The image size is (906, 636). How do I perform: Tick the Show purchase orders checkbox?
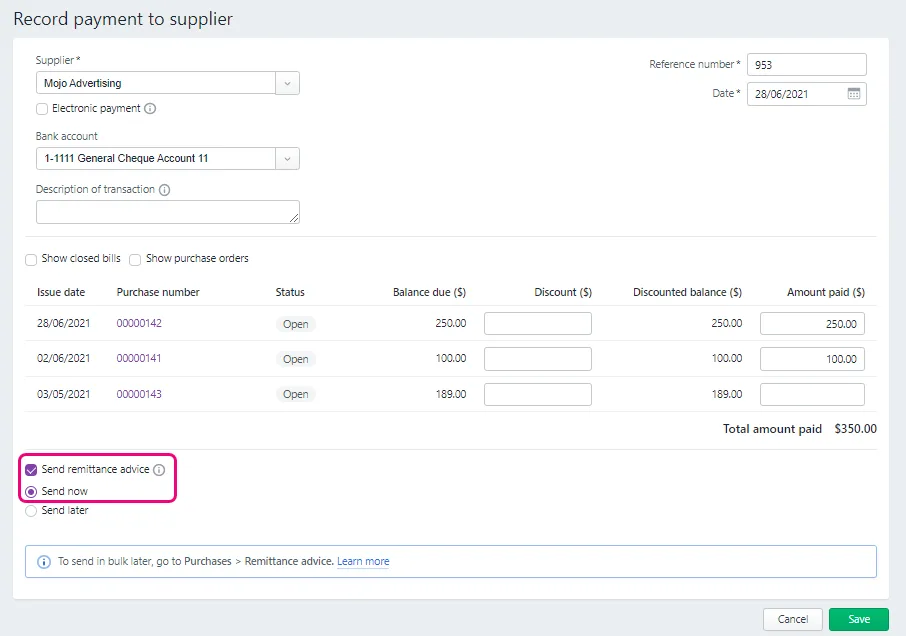[x=135, y=259]
